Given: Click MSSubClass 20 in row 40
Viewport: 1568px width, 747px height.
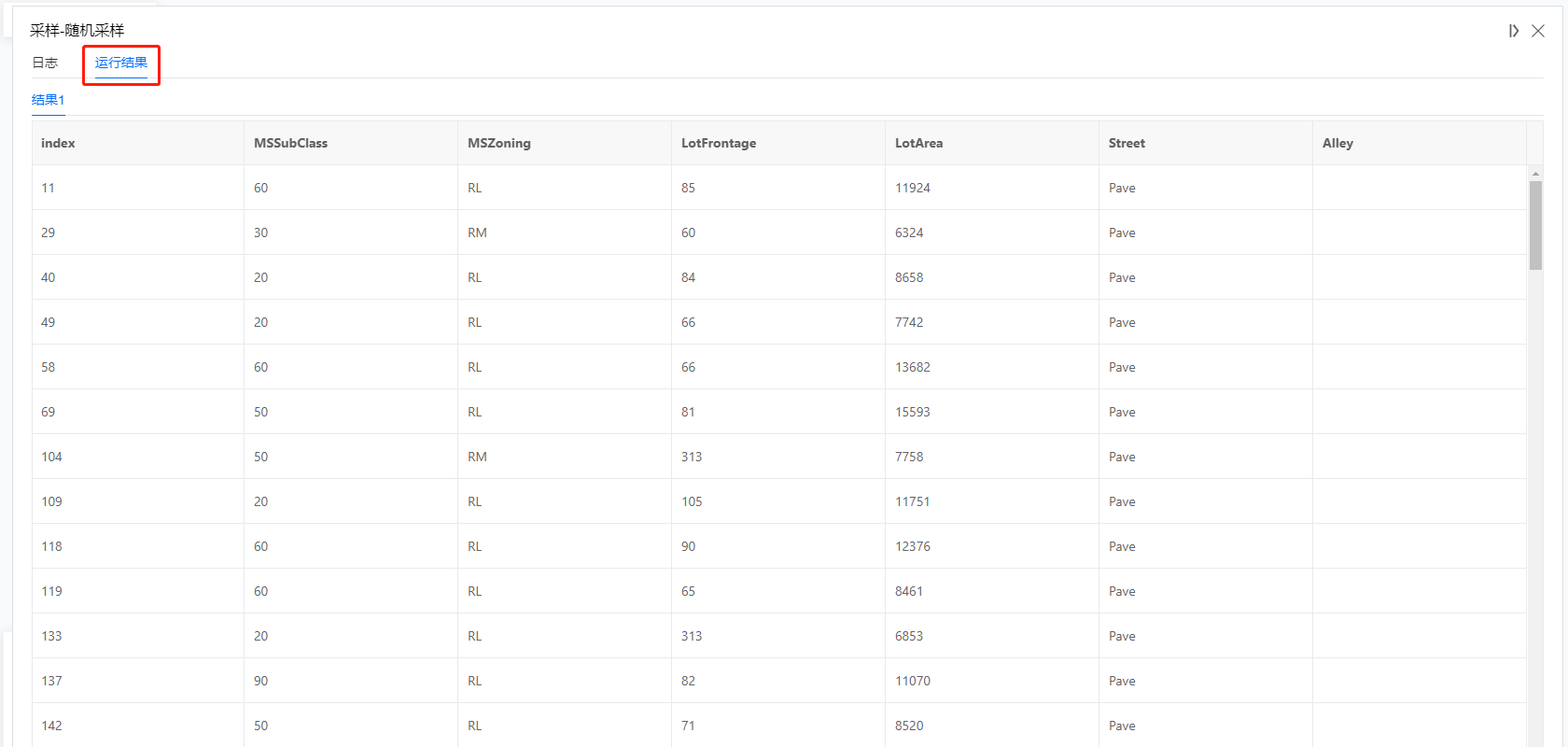Looking at the screenshot, I should coord(260,277).
